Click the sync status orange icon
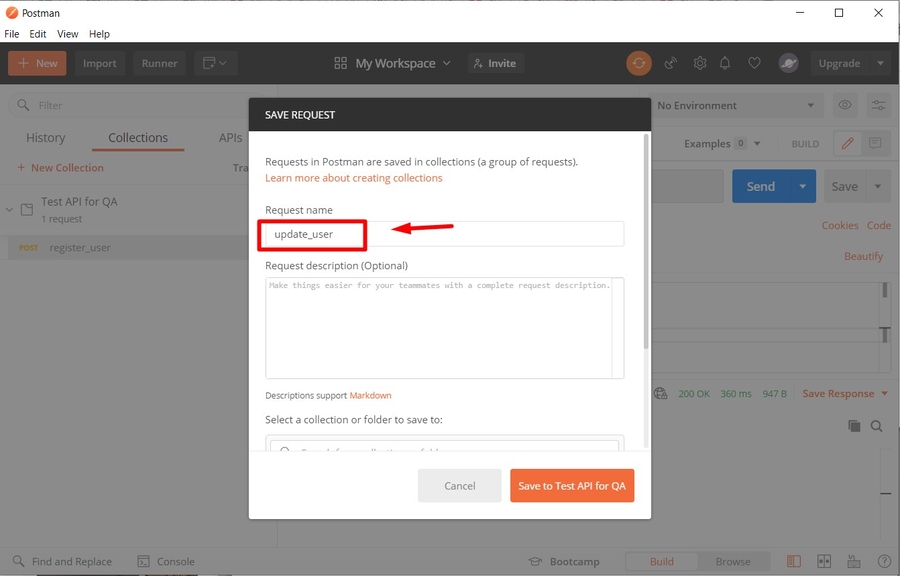Viewport: 900px width, 576px height. click(x=639, y=63)
